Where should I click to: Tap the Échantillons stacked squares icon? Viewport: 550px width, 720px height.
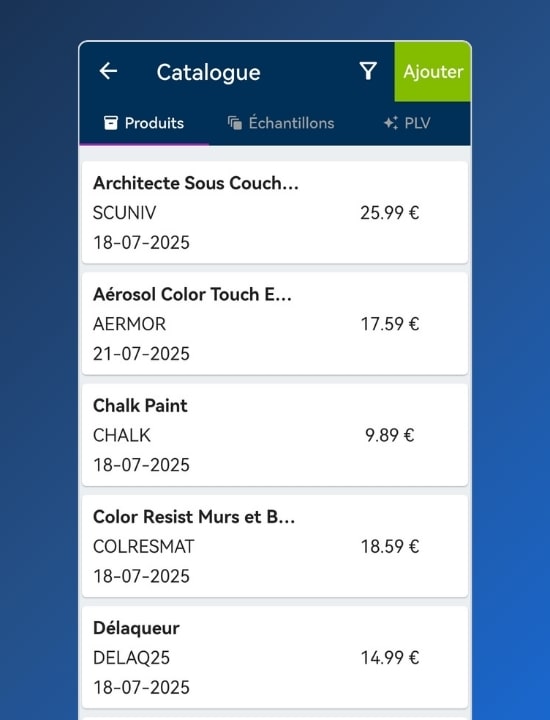coord(235,123)
